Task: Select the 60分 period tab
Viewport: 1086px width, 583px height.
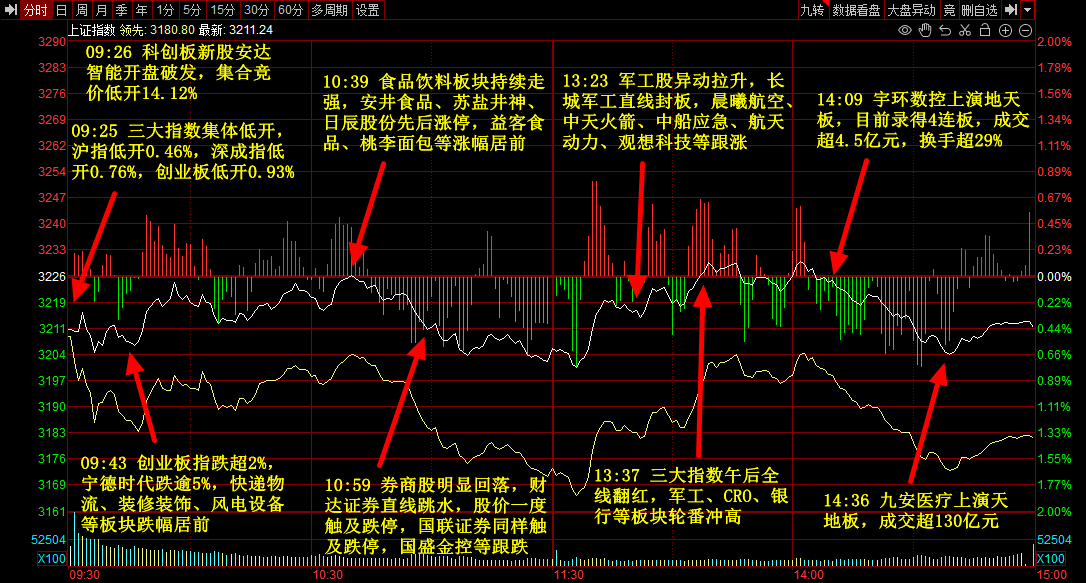Action: 290,10
